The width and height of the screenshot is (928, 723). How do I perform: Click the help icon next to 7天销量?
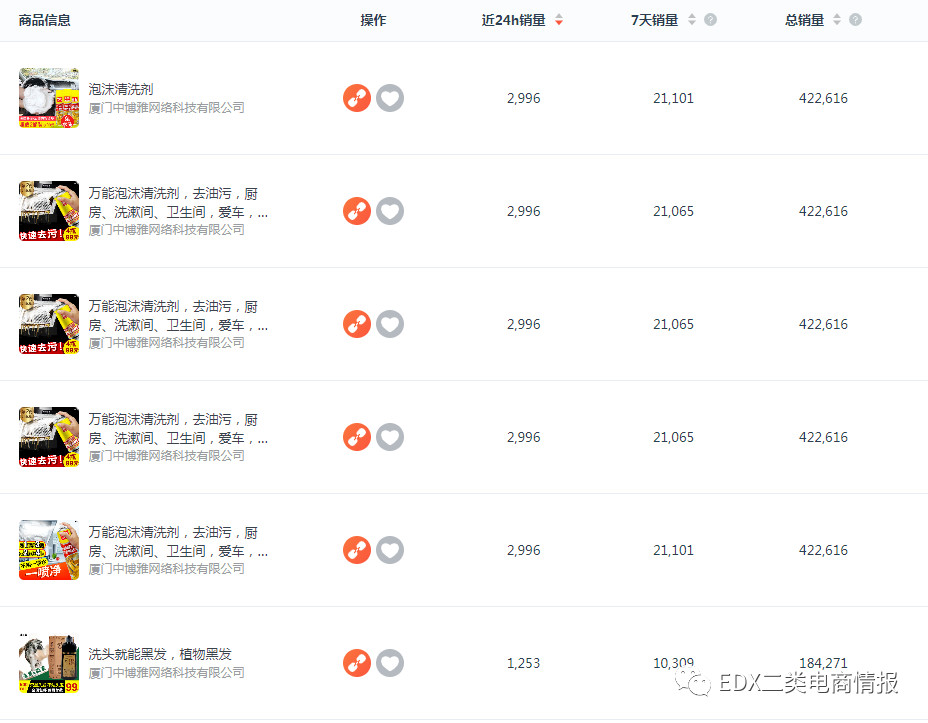click(710, 20)
